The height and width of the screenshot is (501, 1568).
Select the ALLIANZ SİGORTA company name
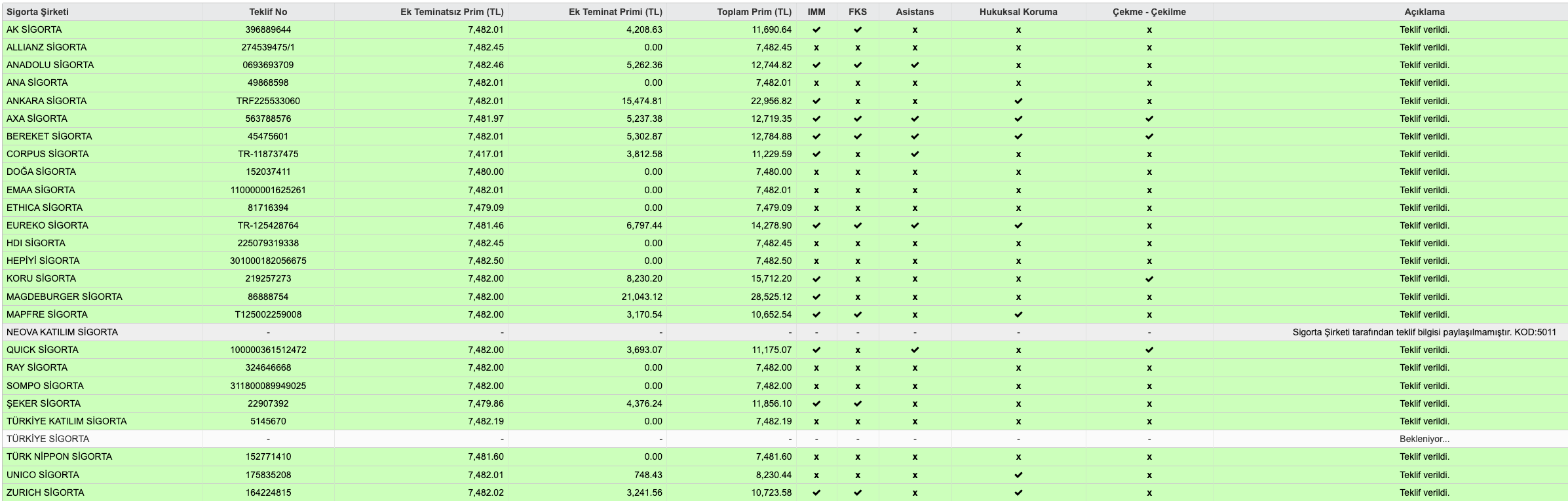47,47
